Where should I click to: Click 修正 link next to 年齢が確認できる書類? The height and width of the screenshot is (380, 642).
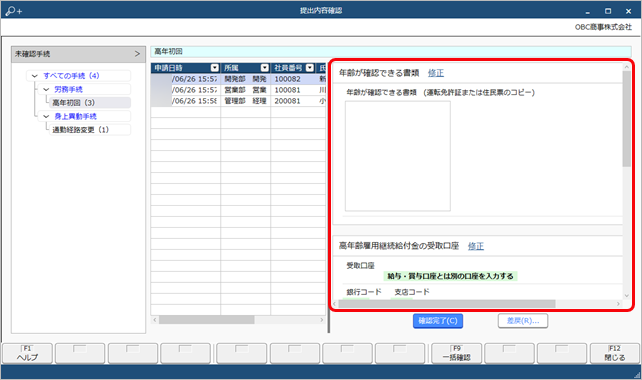[436, 73]
